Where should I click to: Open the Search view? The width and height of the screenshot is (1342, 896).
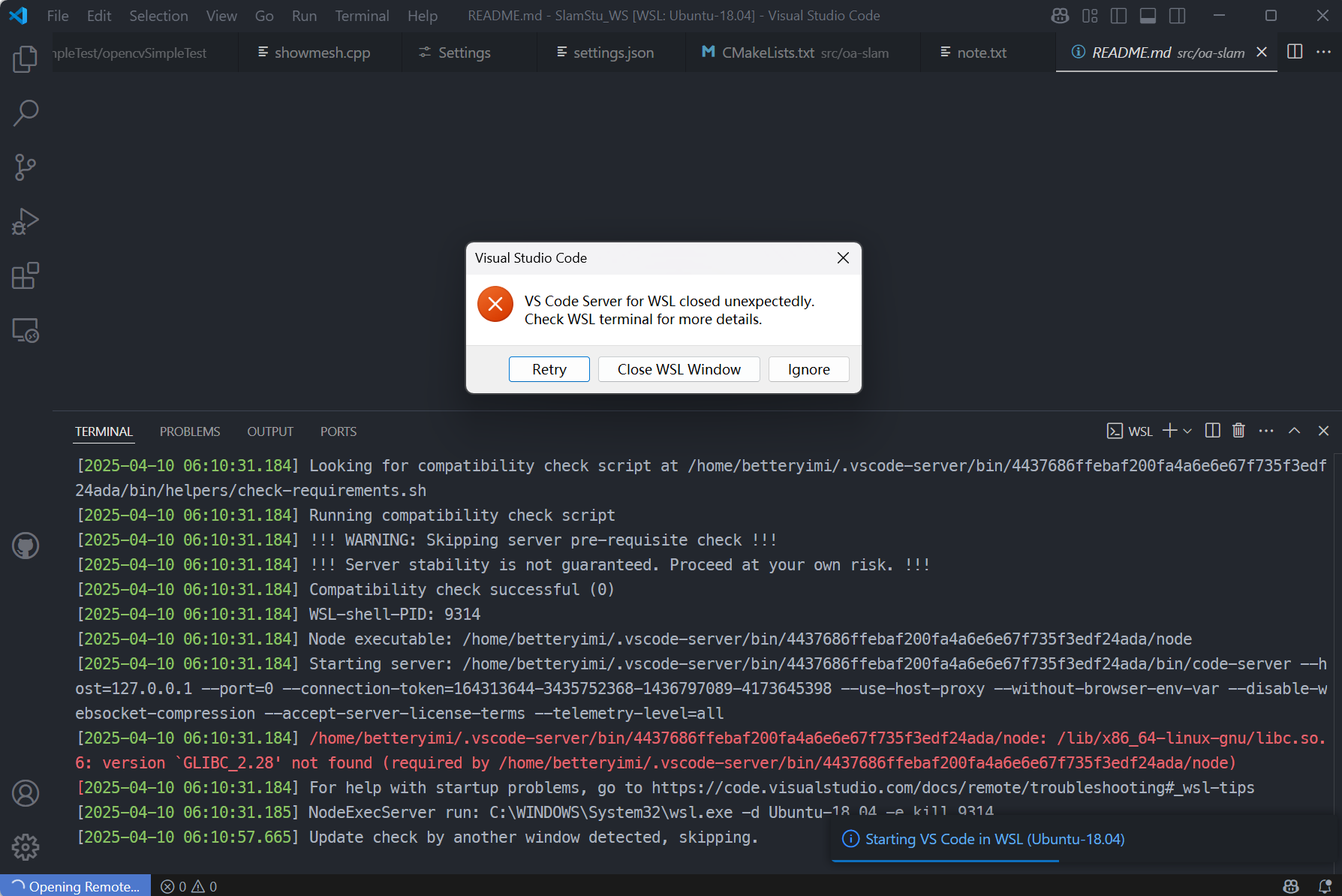pyautogui.click(x=25, y=113)
